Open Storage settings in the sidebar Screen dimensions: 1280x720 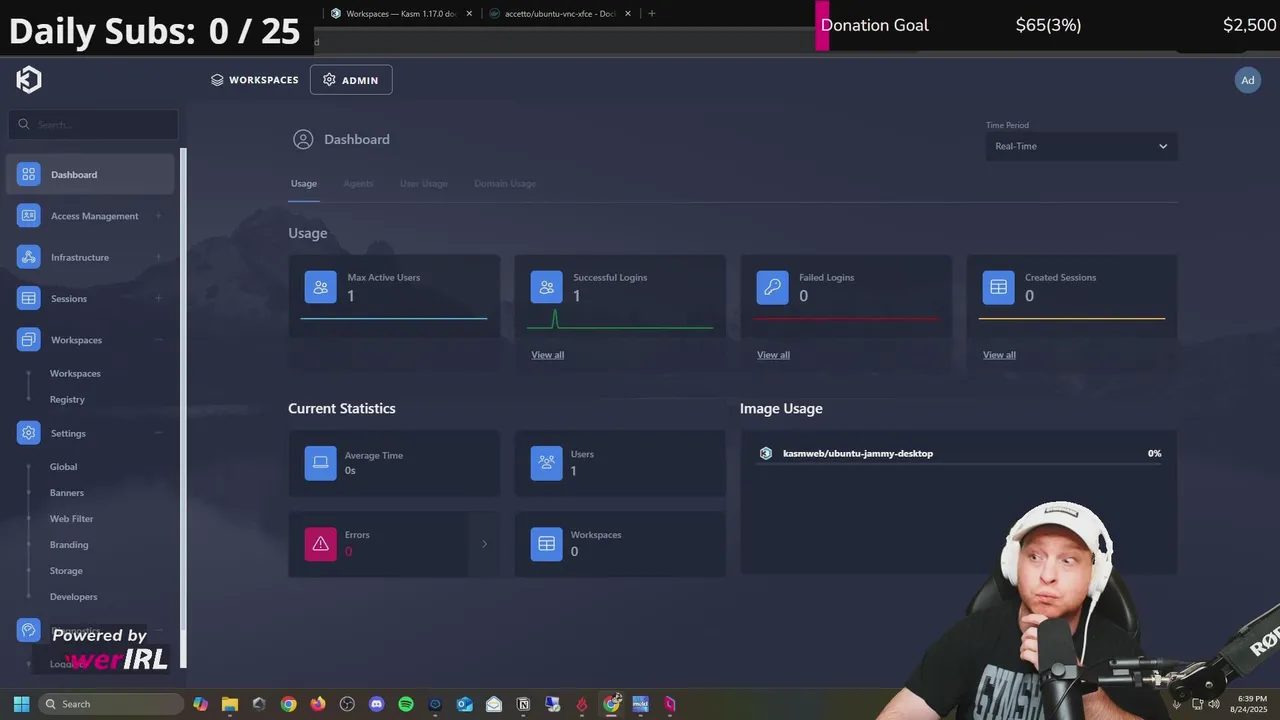coord(66,571)
